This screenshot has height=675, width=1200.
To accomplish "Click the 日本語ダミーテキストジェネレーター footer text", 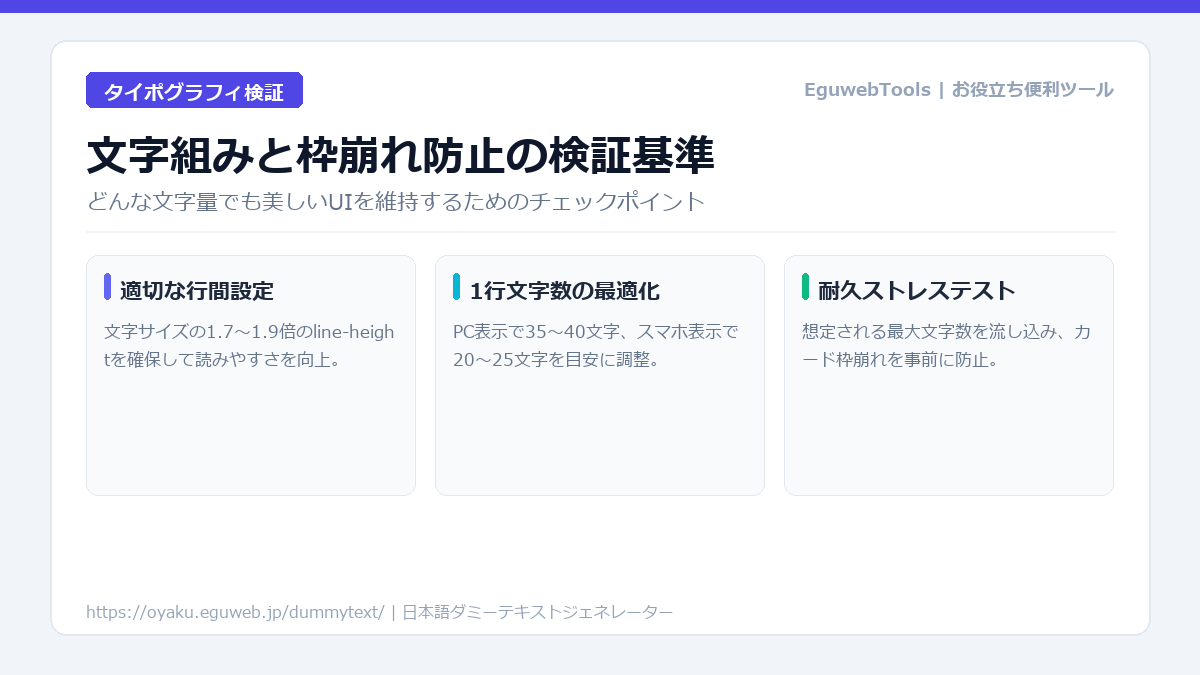I will (537, 612).
